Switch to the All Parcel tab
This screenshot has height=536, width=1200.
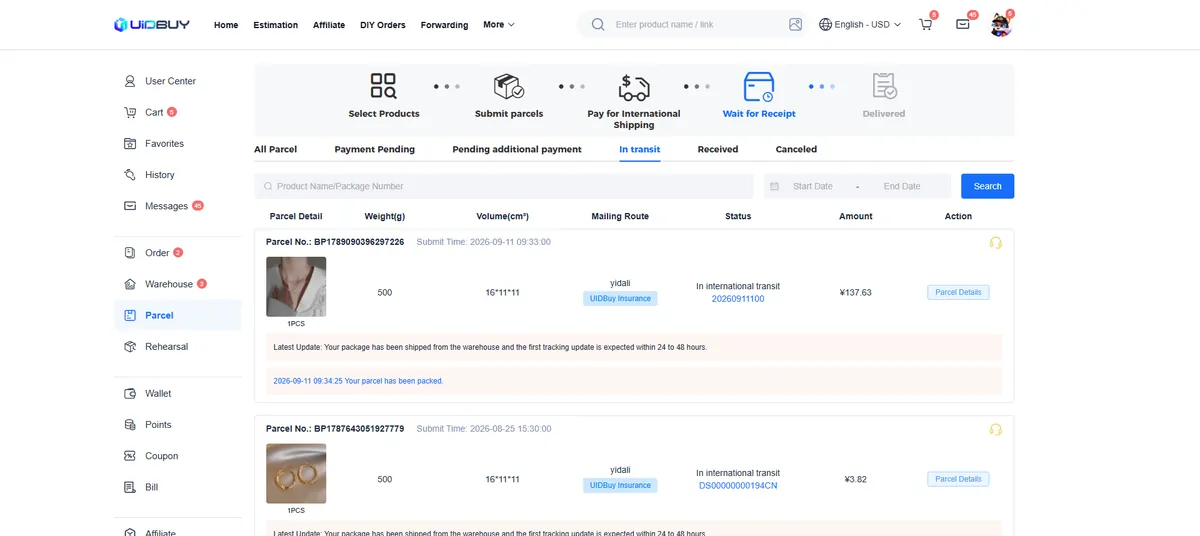coord(275,149)
